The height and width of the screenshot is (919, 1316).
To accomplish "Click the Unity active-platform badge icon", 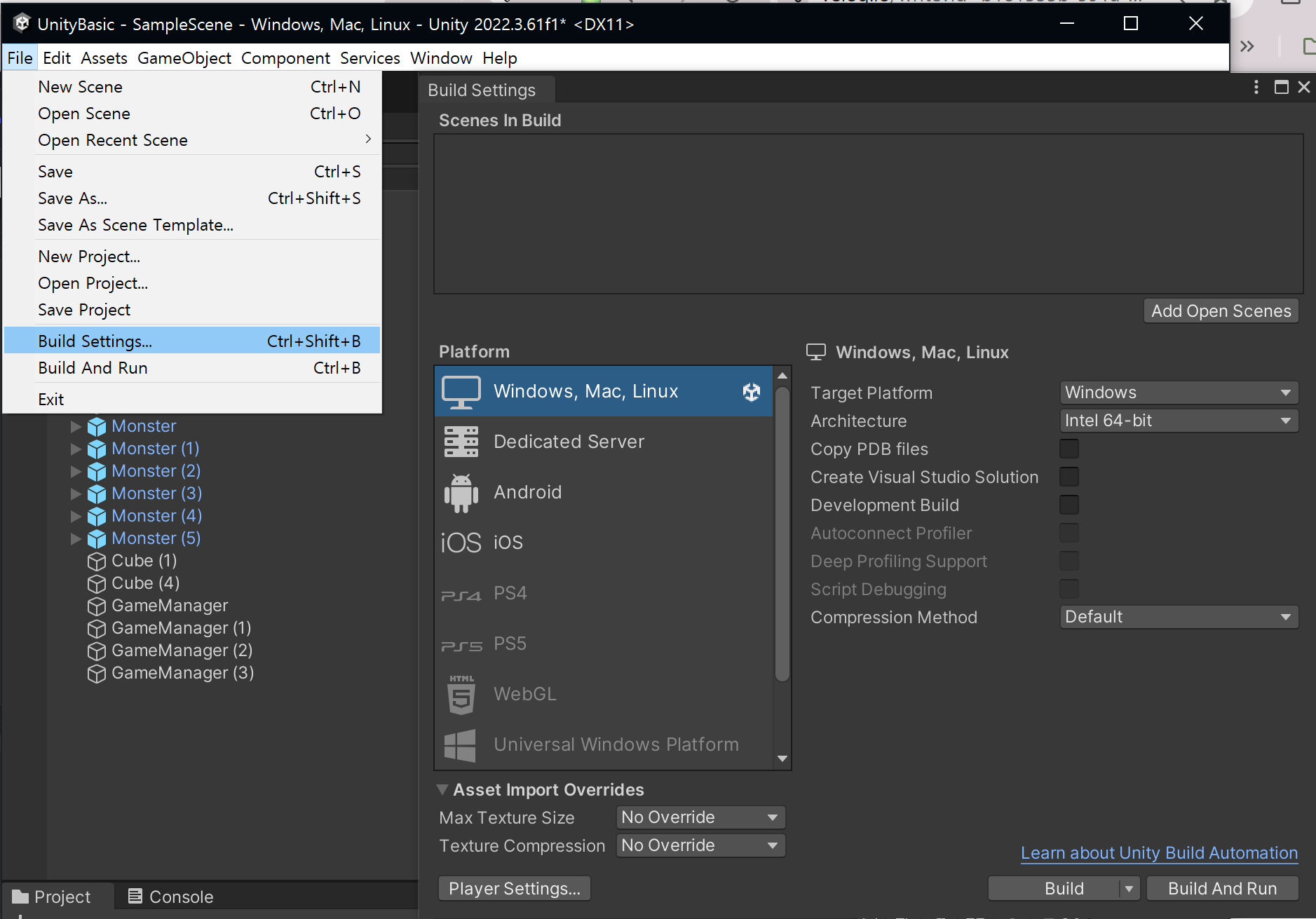I will [x=752, y=392].
